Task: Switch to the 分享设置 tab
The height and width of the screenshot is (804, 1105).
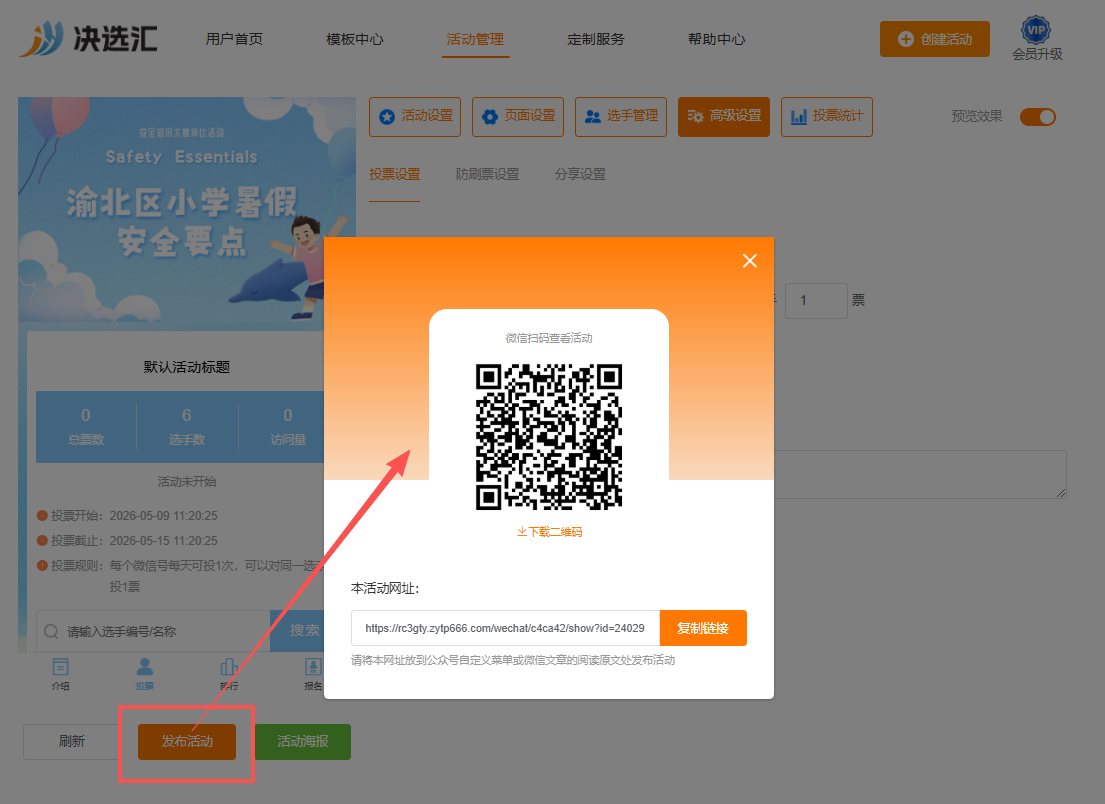Action: coord(580,174)
